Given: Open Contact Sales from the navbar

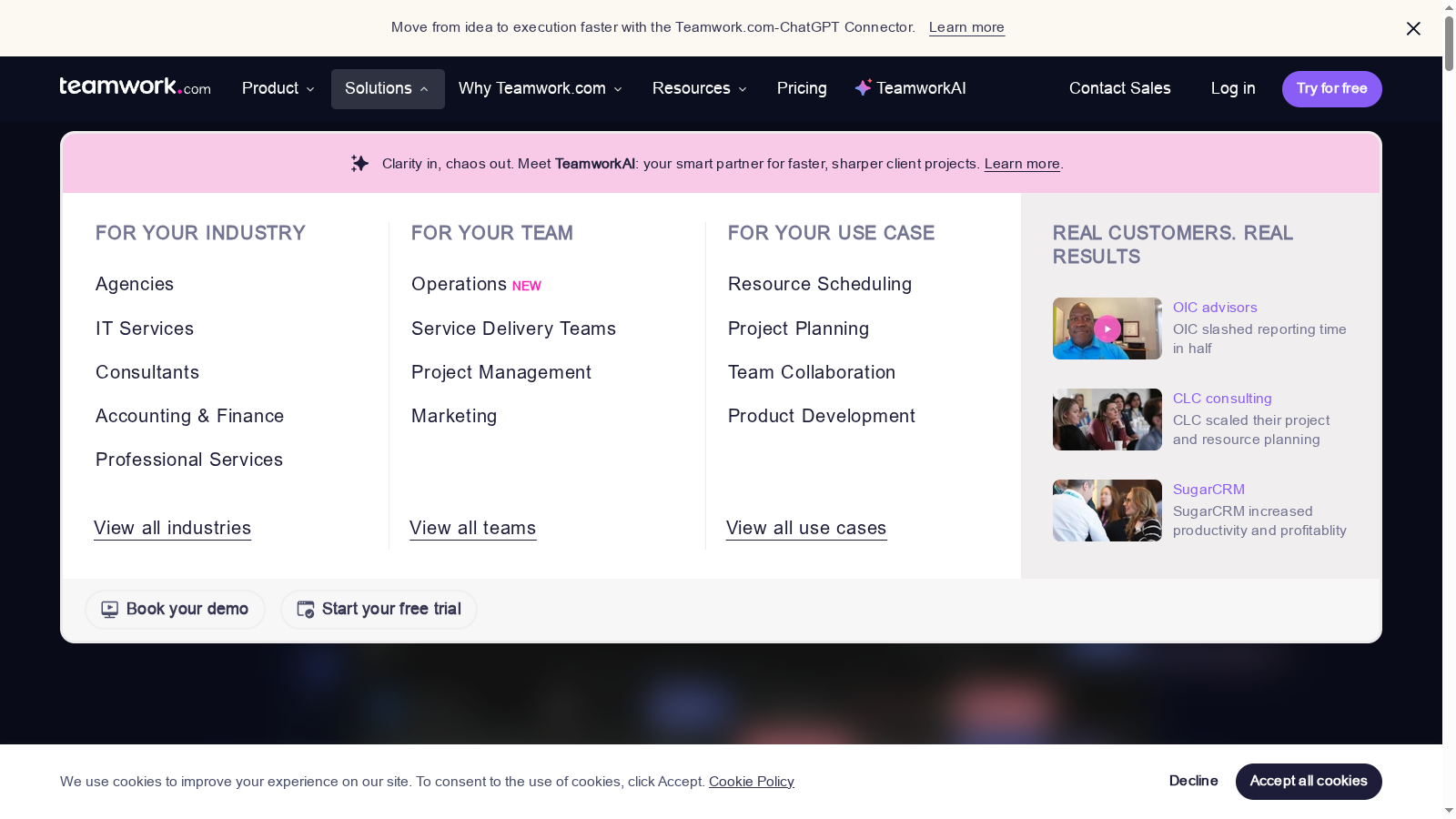Looking at the screenshot, I should pos(1119,88).
